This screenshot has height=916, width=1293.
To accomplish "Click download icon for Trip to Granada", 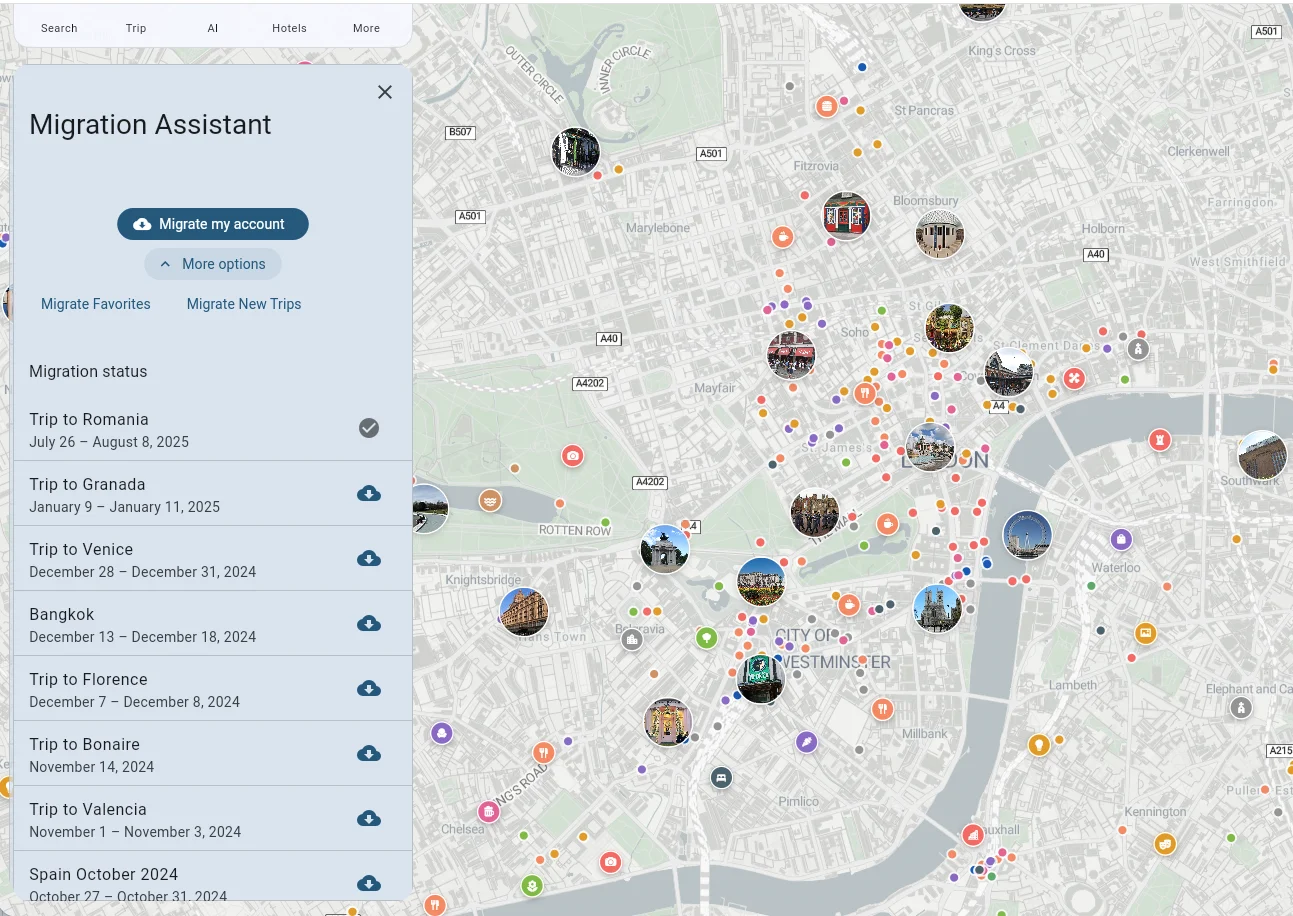I will click(369, 493).
